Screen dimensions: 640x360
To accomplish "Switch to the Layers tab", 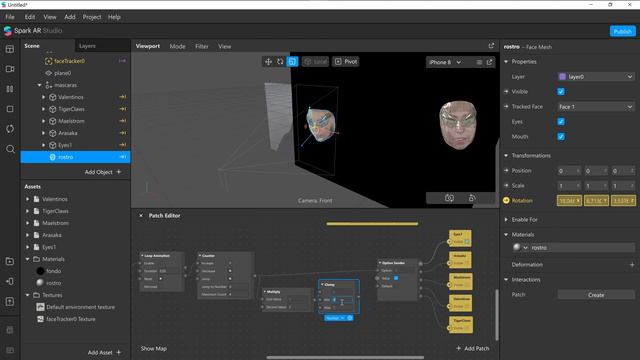I will point(87,46).
